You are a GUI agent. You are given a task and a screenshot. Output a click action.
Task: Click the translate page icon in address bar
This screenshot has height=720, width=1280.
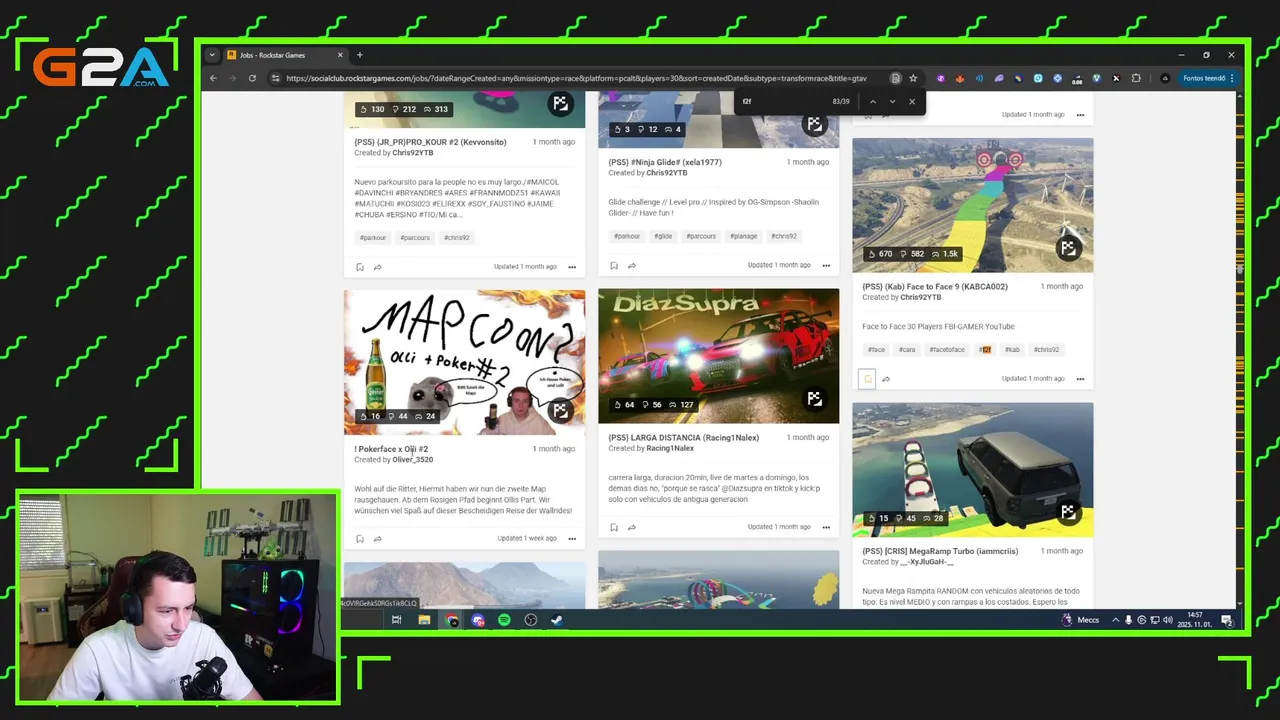tap(895, 78)
